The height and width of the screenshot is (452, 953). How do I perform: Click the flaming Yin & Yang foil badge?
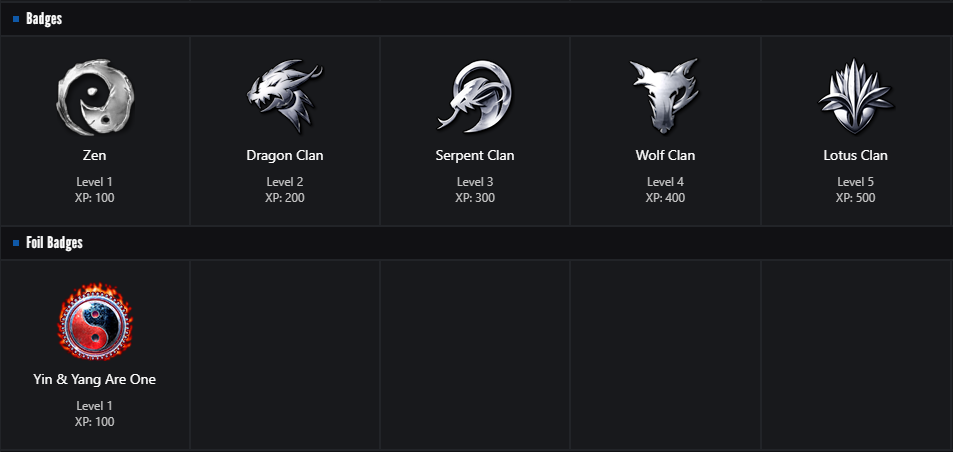pyautogui.click(x=95, y=321)
